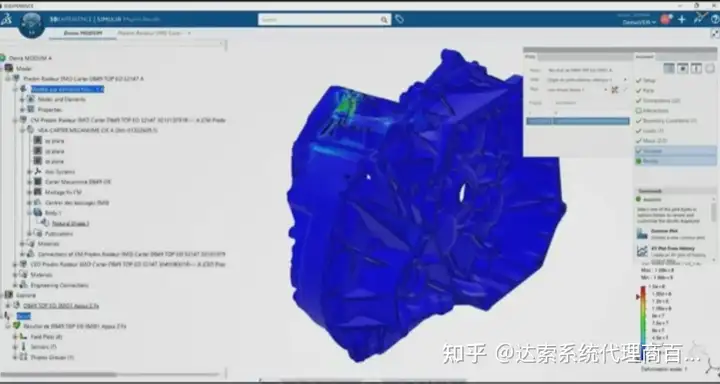The height and width of the screenshot is (384, 720).
Task: Click tree horizontal scrollbar
Action: (x=58, y=374)
